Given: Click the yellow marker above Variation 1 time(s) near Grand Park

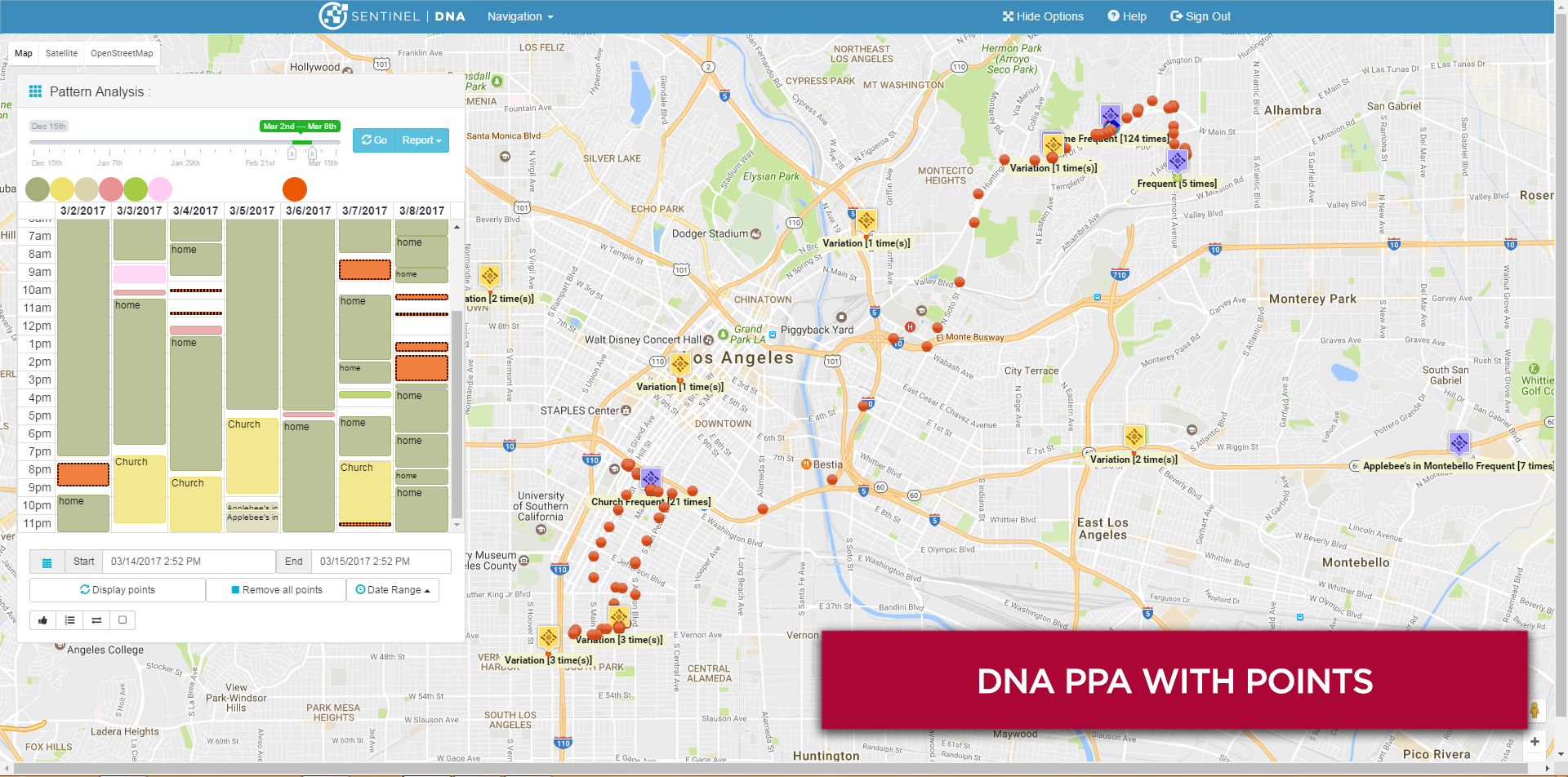Looking at the screenshot, I should 680,365.
